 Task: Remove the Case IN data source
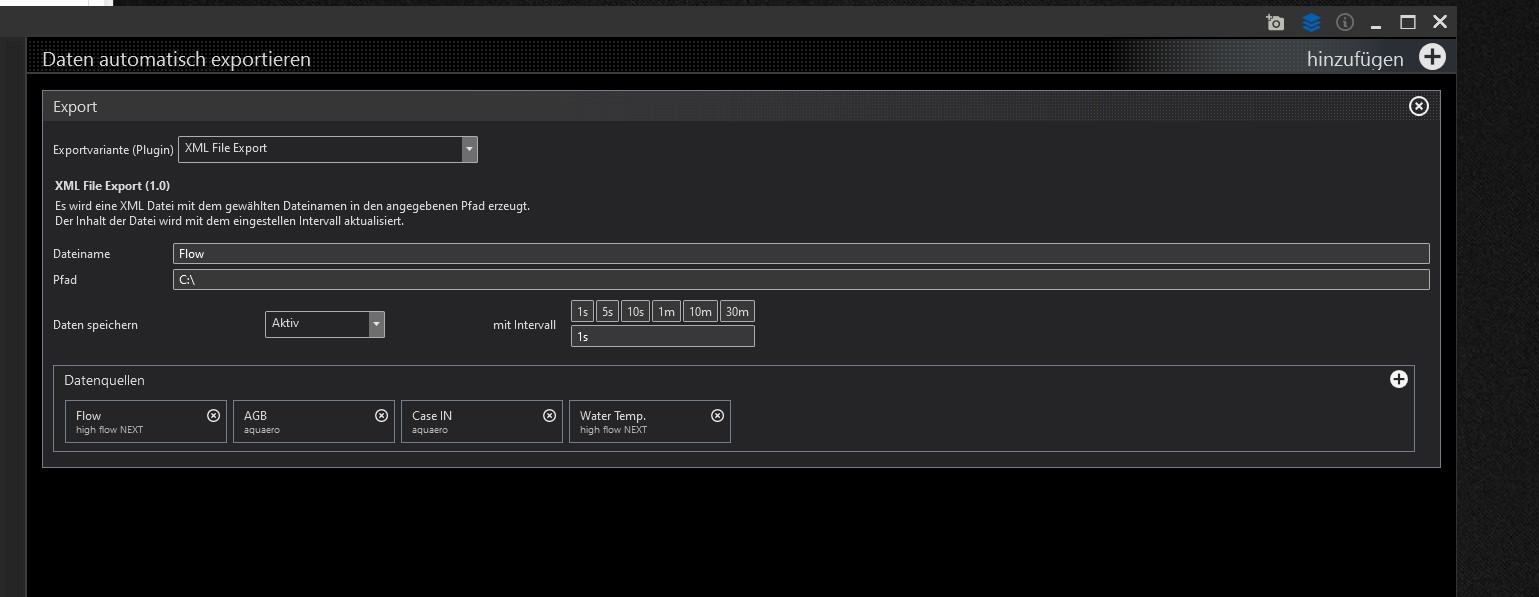(549, 415)
